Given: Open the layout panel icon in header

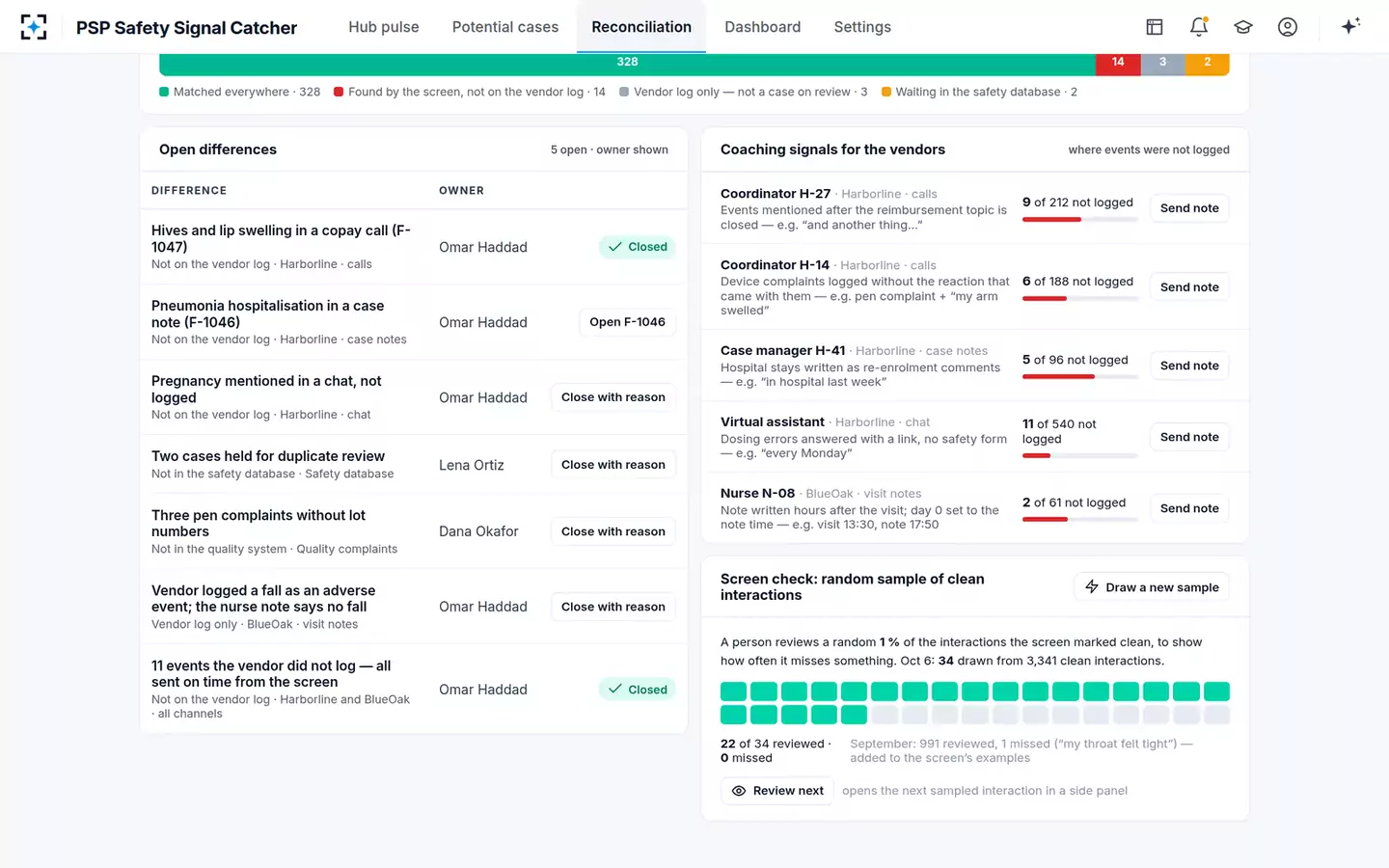Looking at the screenshot, I should click(1155, 27).
